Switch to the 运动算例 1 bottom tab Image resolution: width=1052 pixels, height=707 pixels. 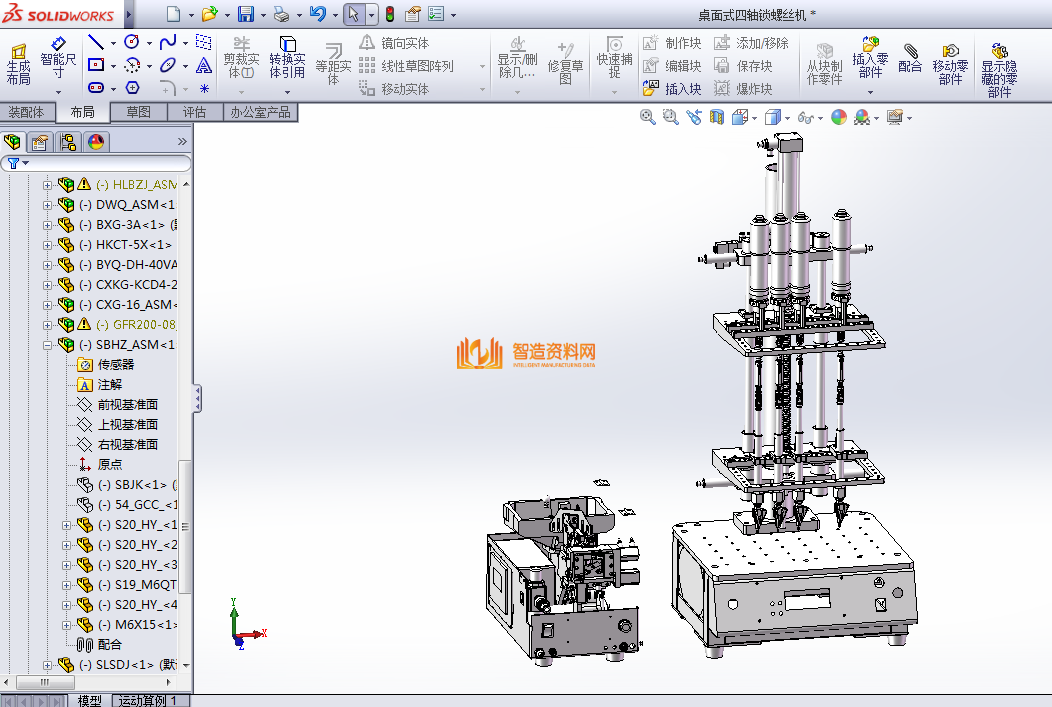(150, 700)
